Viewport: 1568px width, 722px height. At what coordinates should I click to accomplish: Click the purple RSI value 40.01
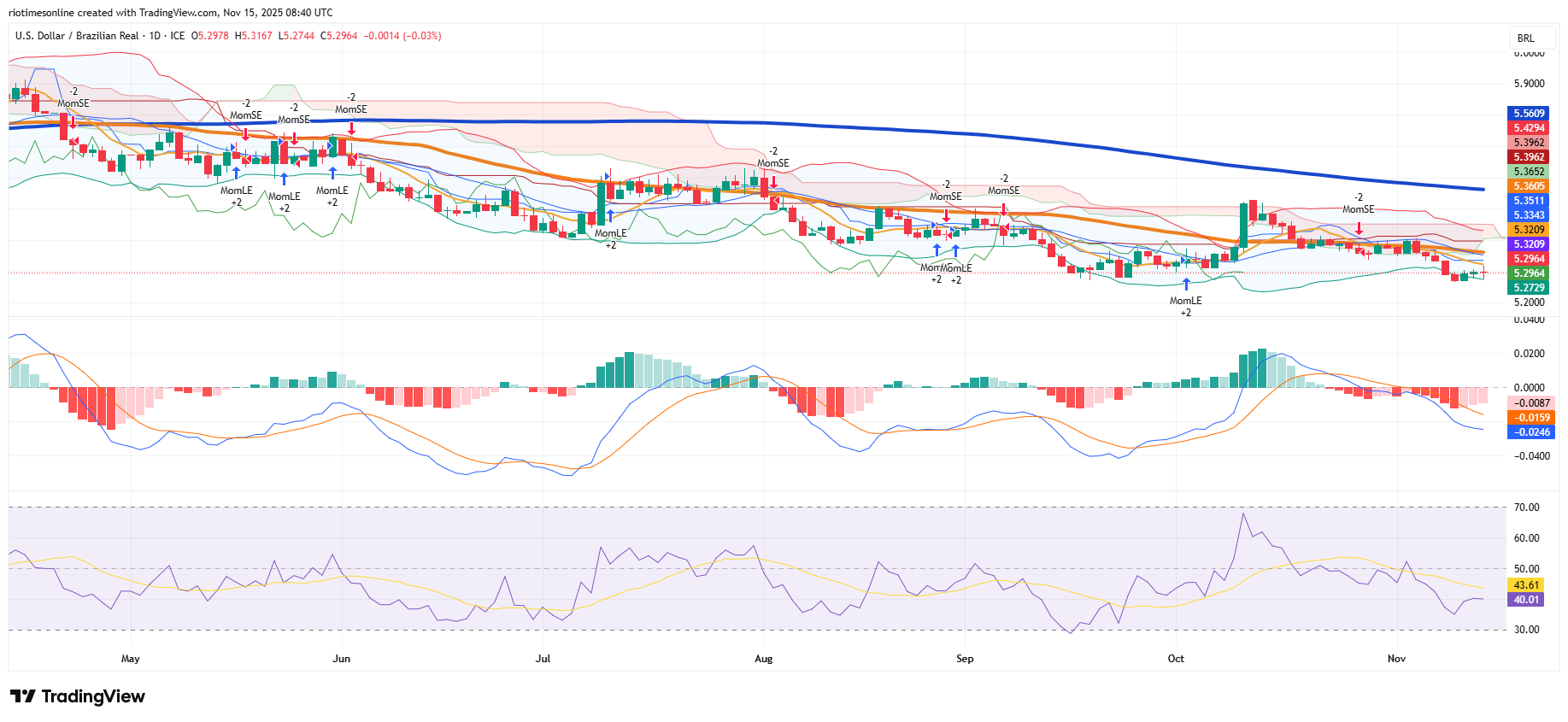1526,600
